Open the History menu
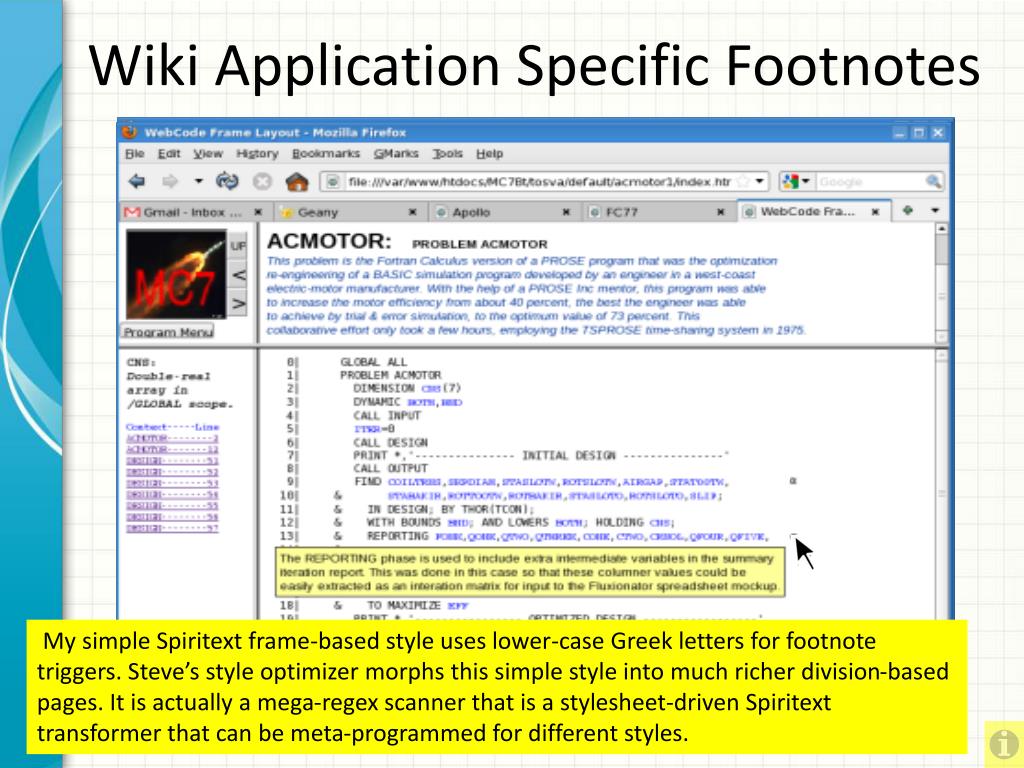The height and width of the screenshot is (768, 1024). (257, 153)
